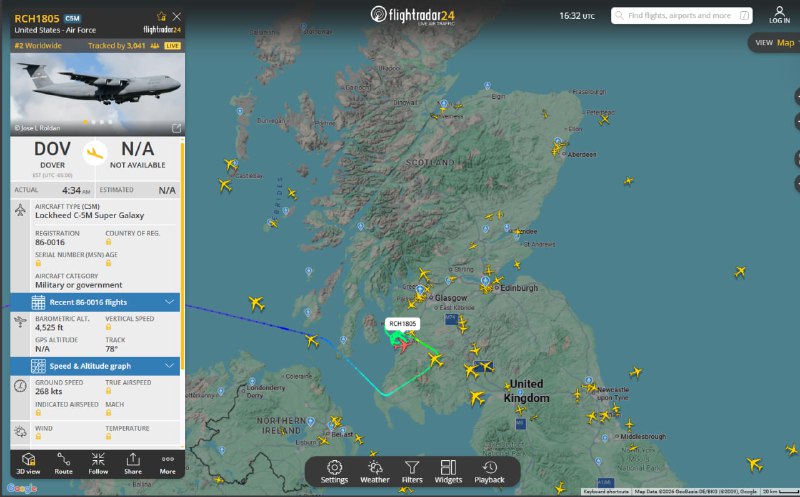The width and height of the screenshot is (800, 497).
Task: Open the map Filters
Action: click(x=411, y=471)
